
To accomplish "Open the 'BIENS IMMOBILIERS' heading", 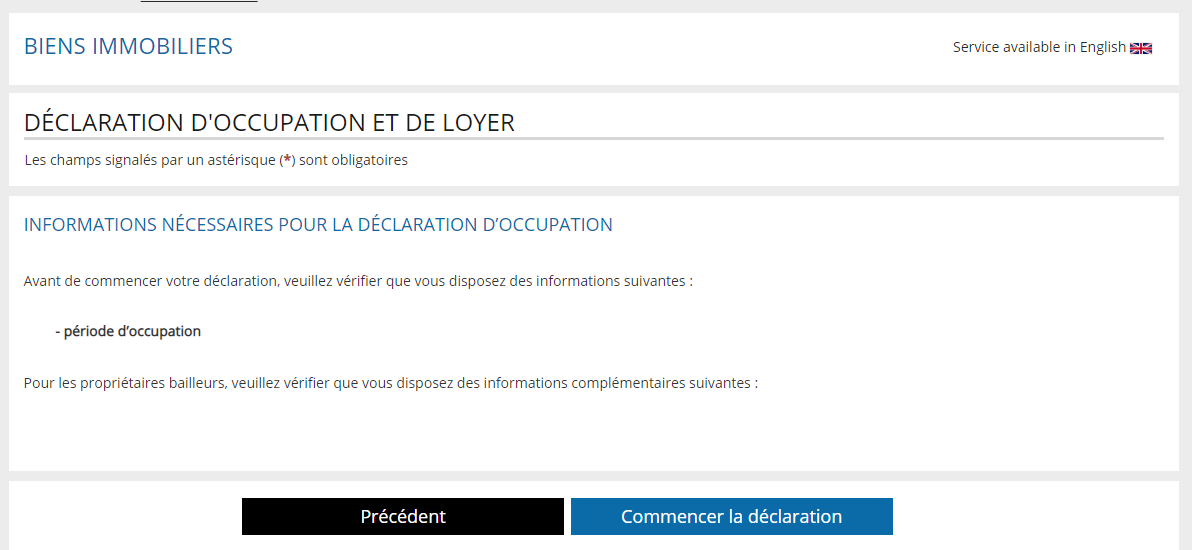I will pos(128,46).
